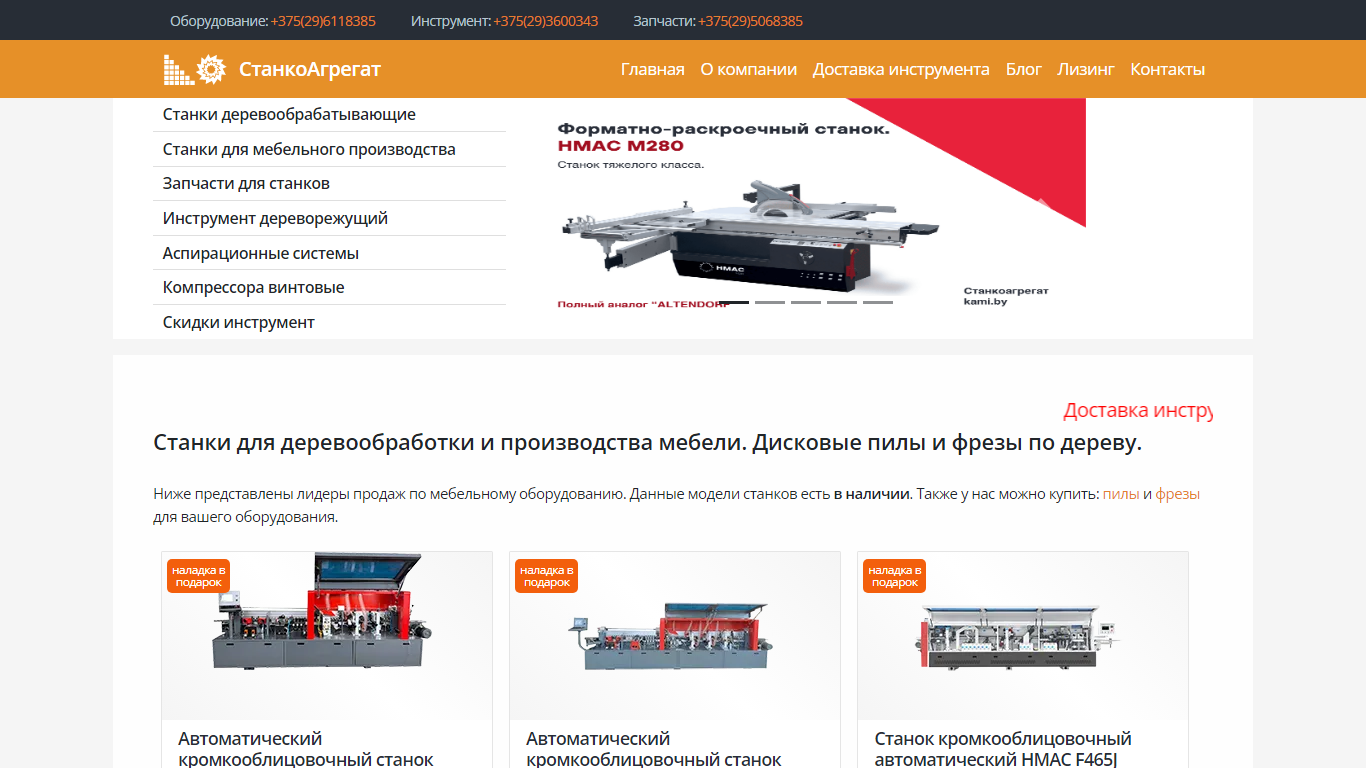Select category Станки деревообрабатывающие
The width and height of the screenshot is (1366, 768).
(329, 115)
